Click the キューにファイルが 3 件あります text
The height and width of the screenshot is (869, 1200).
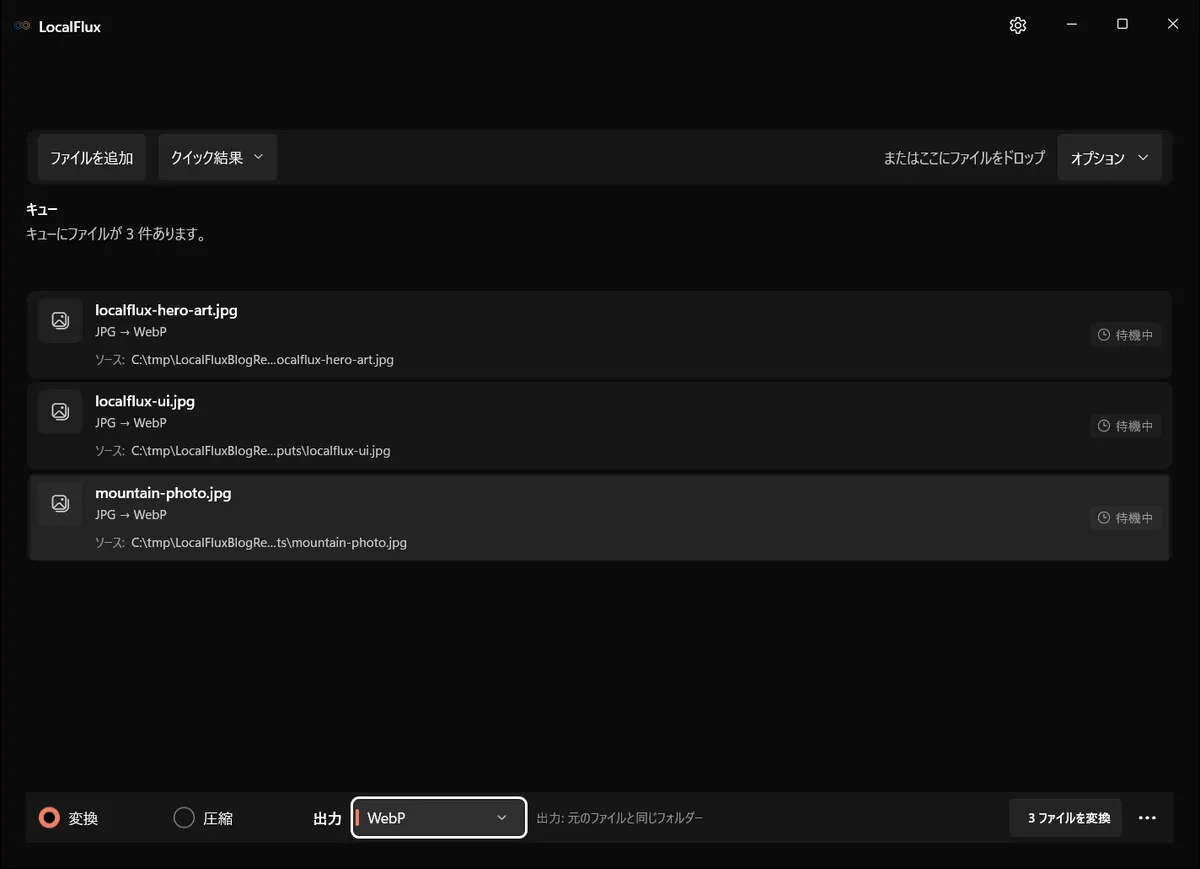point(116,235)
